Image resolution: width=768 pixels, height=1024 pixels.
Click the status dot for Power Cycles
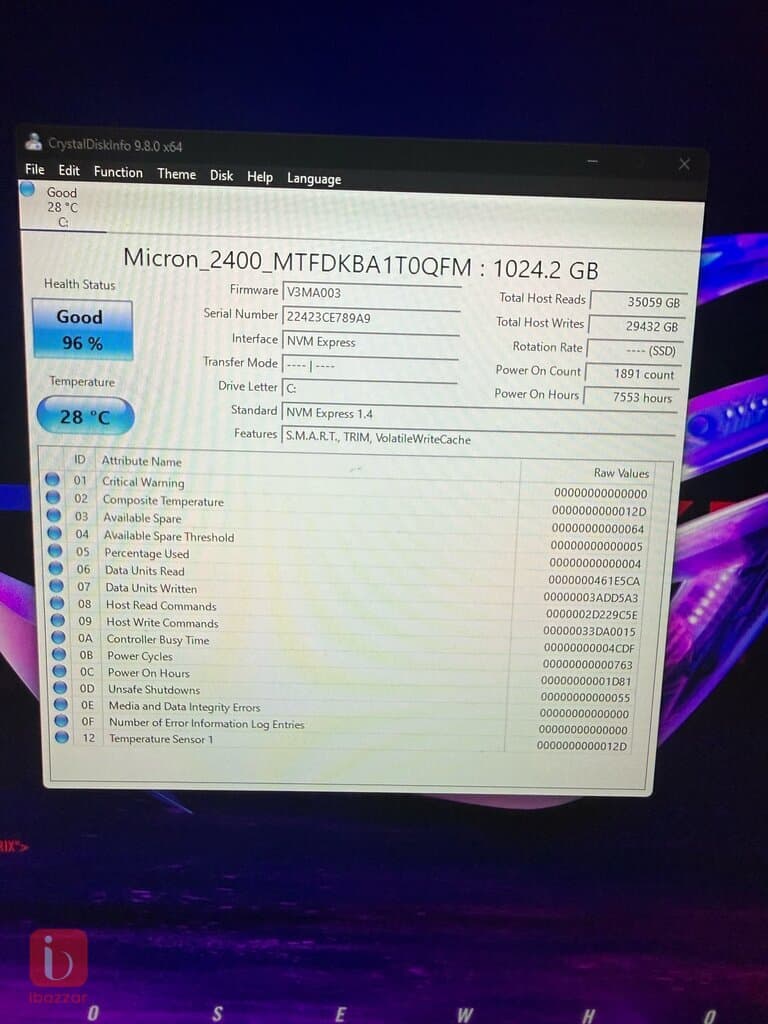click(59, 654)
